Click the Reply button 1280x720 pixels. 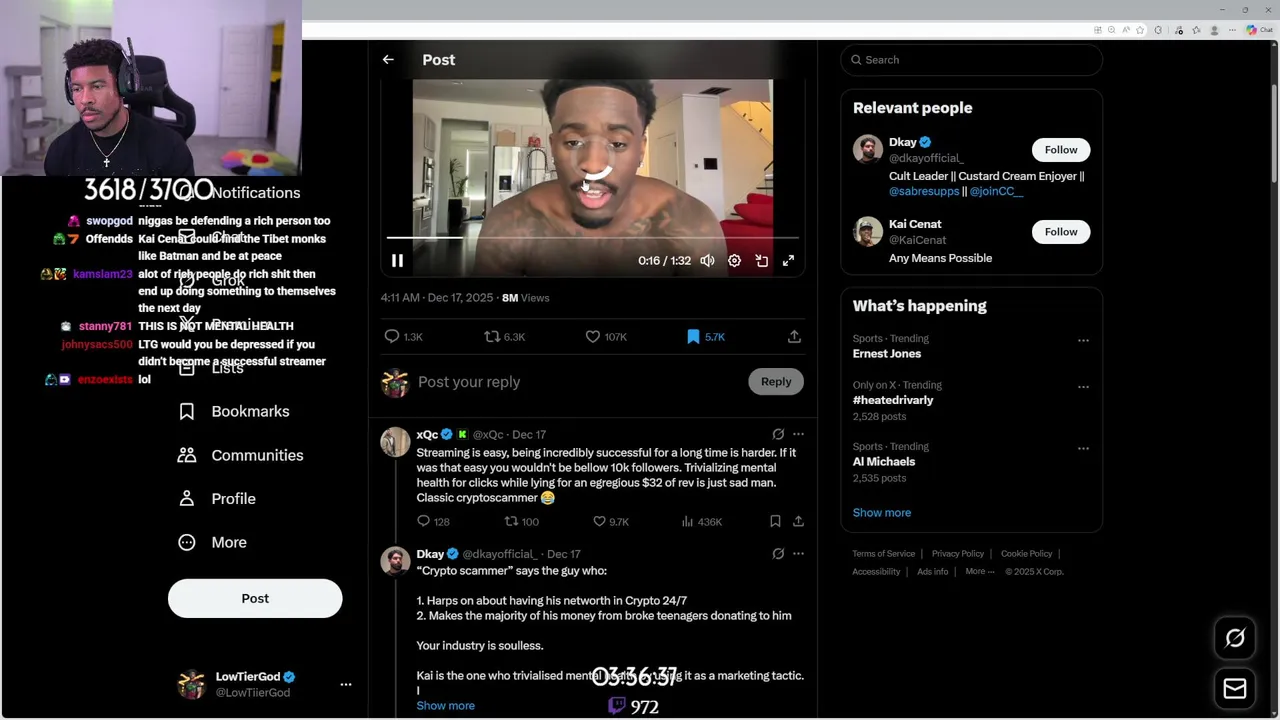pos(776,381)
